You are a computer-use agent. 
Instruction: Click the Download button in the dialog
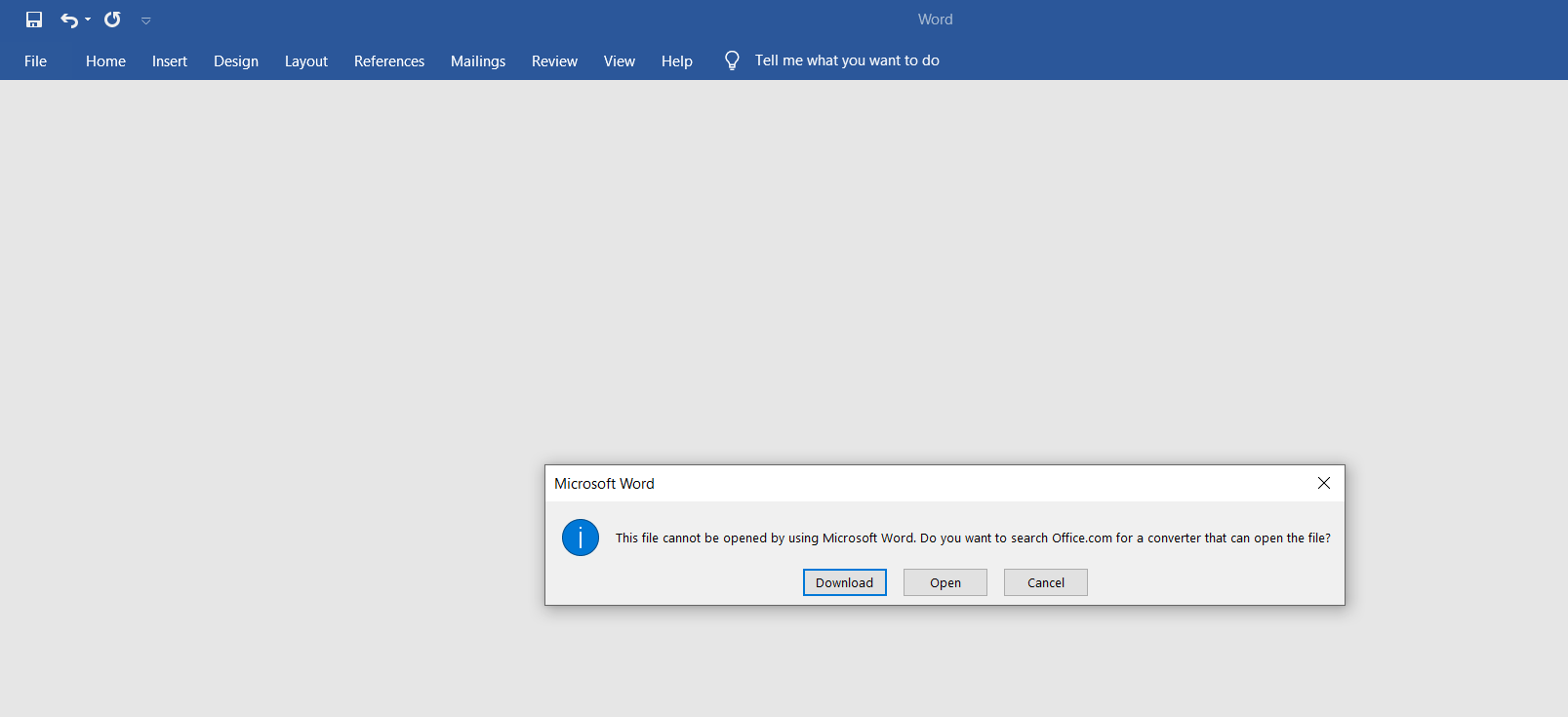[x=845, y=582]
